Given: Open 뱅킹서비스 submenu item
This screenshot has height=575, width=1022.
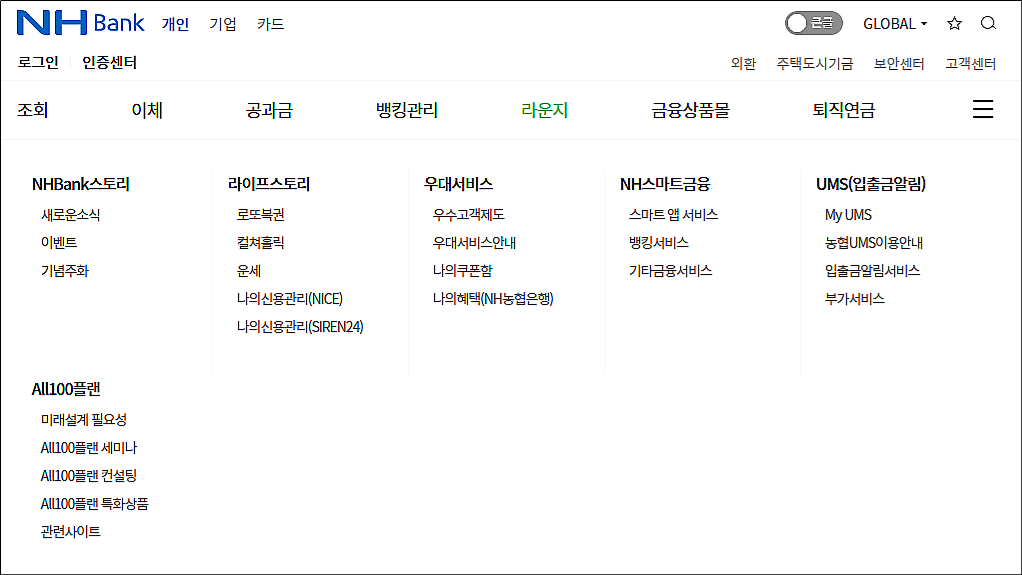Looking at the screenshot, I should click(658, 243).
